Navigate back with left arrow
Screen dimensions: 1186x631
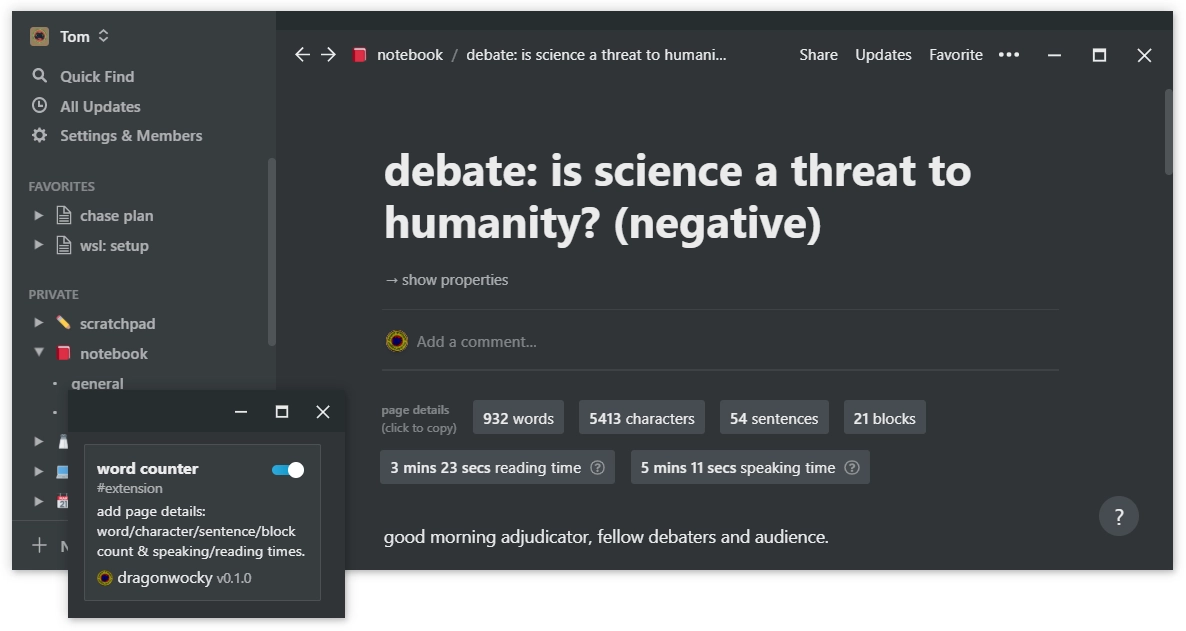pyautogui.click(x=302, y=55)
